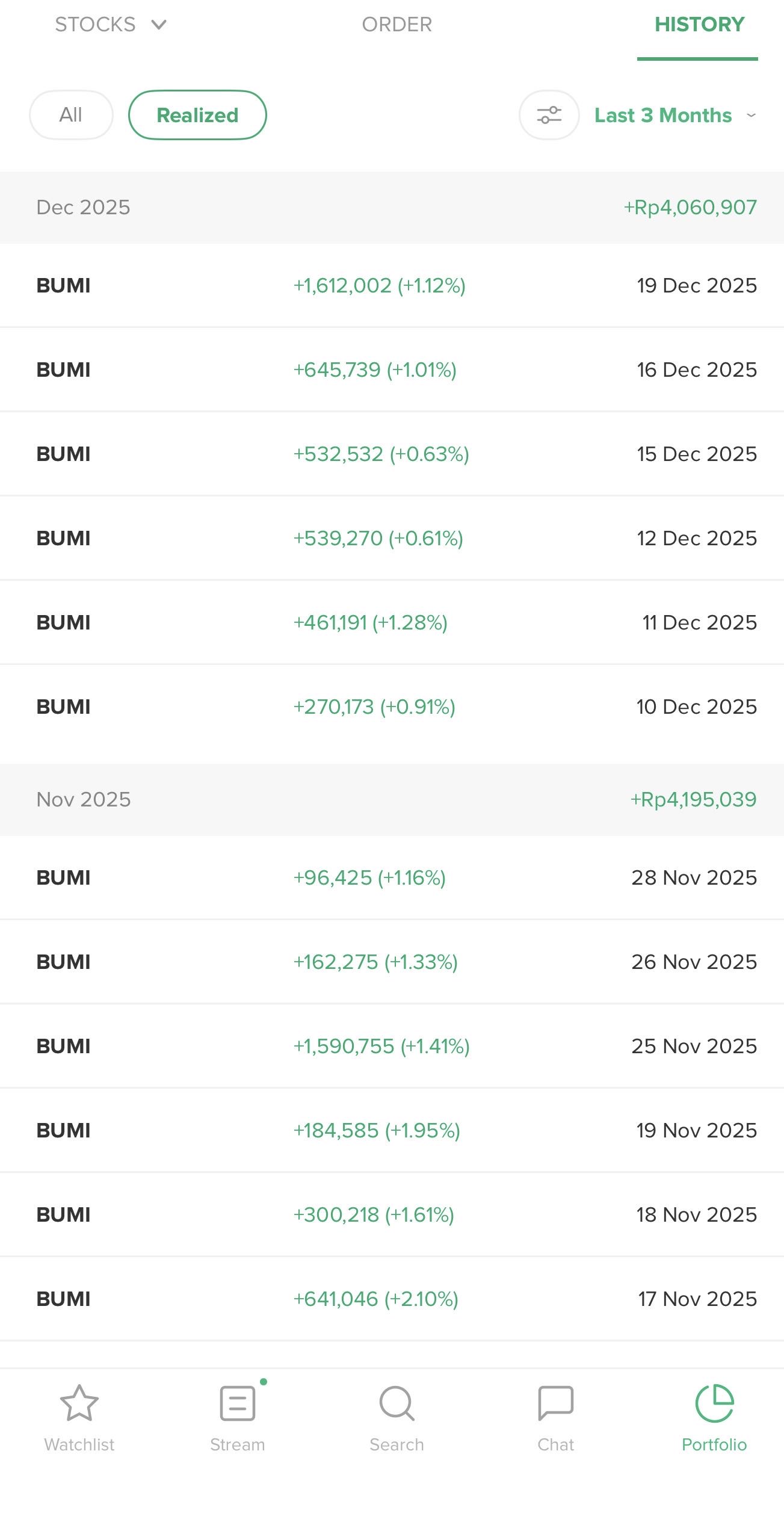Open the filter sliders icon
The height and width of the screenshot is (1519, 784).
[x=549, y=115]
